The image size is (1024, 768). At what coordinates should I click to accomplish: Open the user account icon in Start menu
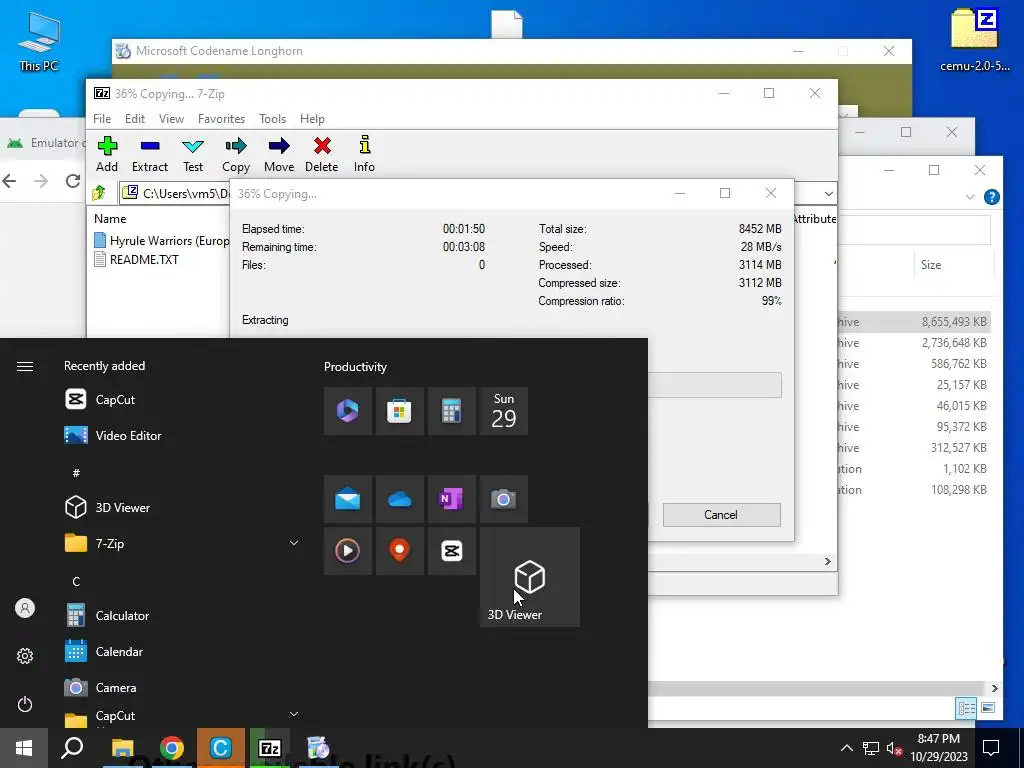[x=25, y=609]
